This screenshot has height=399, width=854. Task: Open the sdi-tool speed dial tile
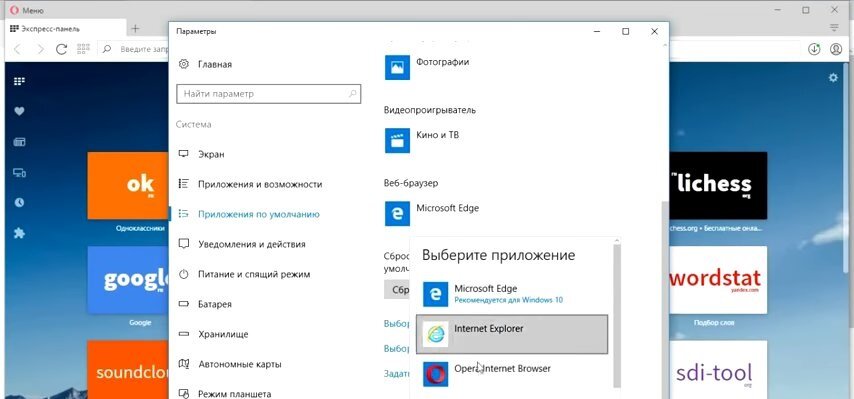pos(718,370)
